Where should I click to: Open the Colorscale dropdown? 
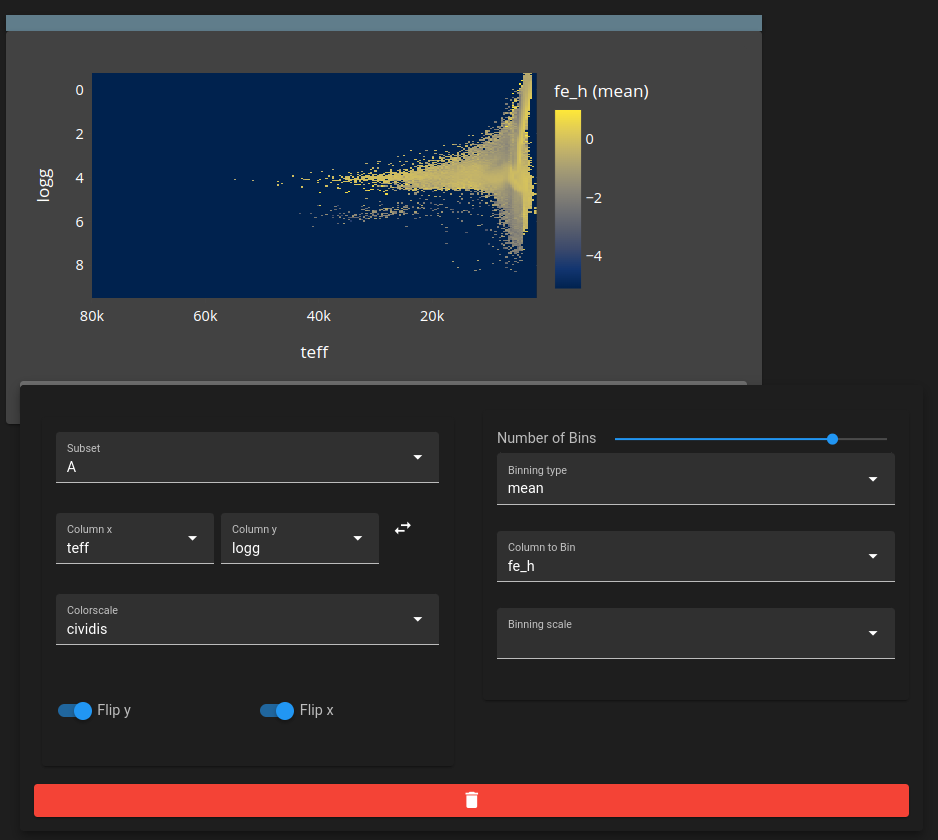point(247,619)
